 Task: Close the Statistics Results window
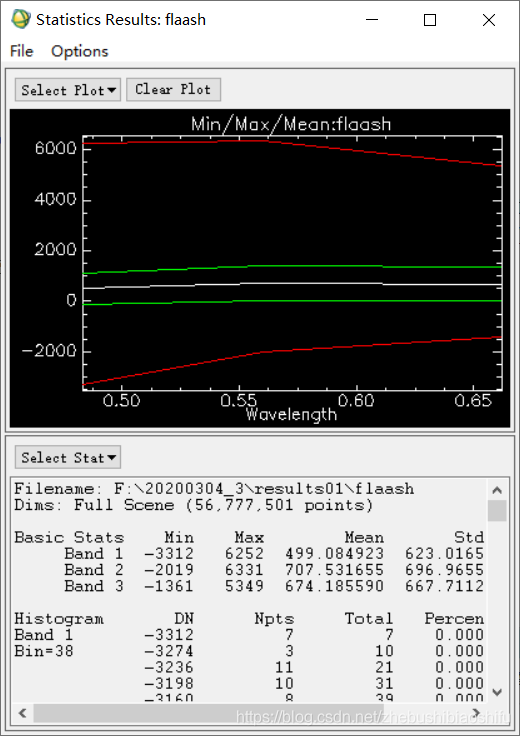tap(489, 20)
